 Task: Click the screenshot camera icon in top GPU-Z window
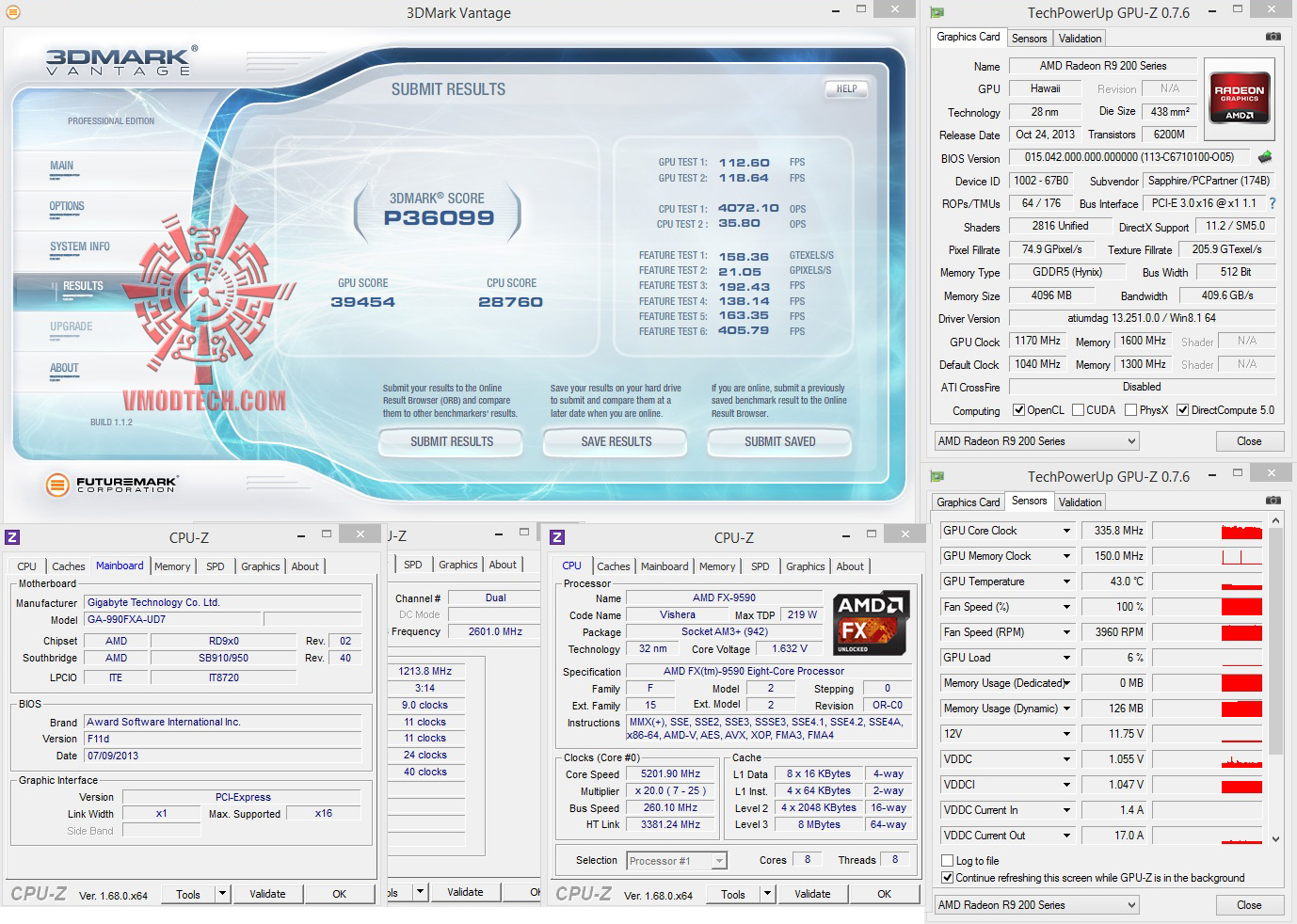point(1273,37)
